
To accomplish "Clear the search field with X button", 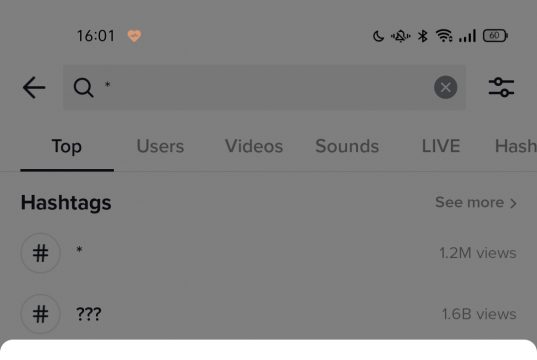I will pyautogui.click(x=445, y=87).
